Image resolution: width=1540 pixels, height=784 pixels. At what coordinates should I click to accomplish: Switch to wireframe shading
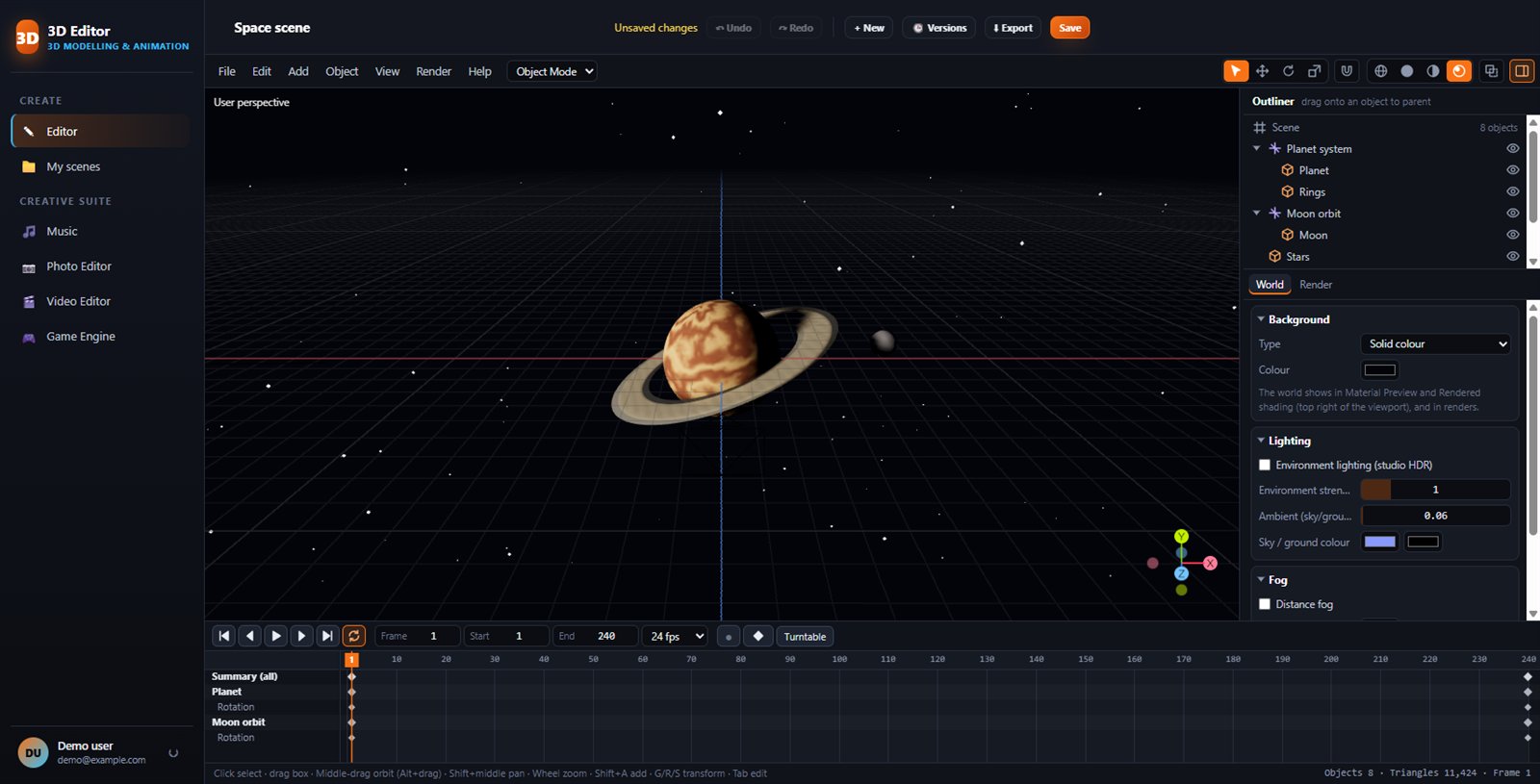click(1380, 71)
